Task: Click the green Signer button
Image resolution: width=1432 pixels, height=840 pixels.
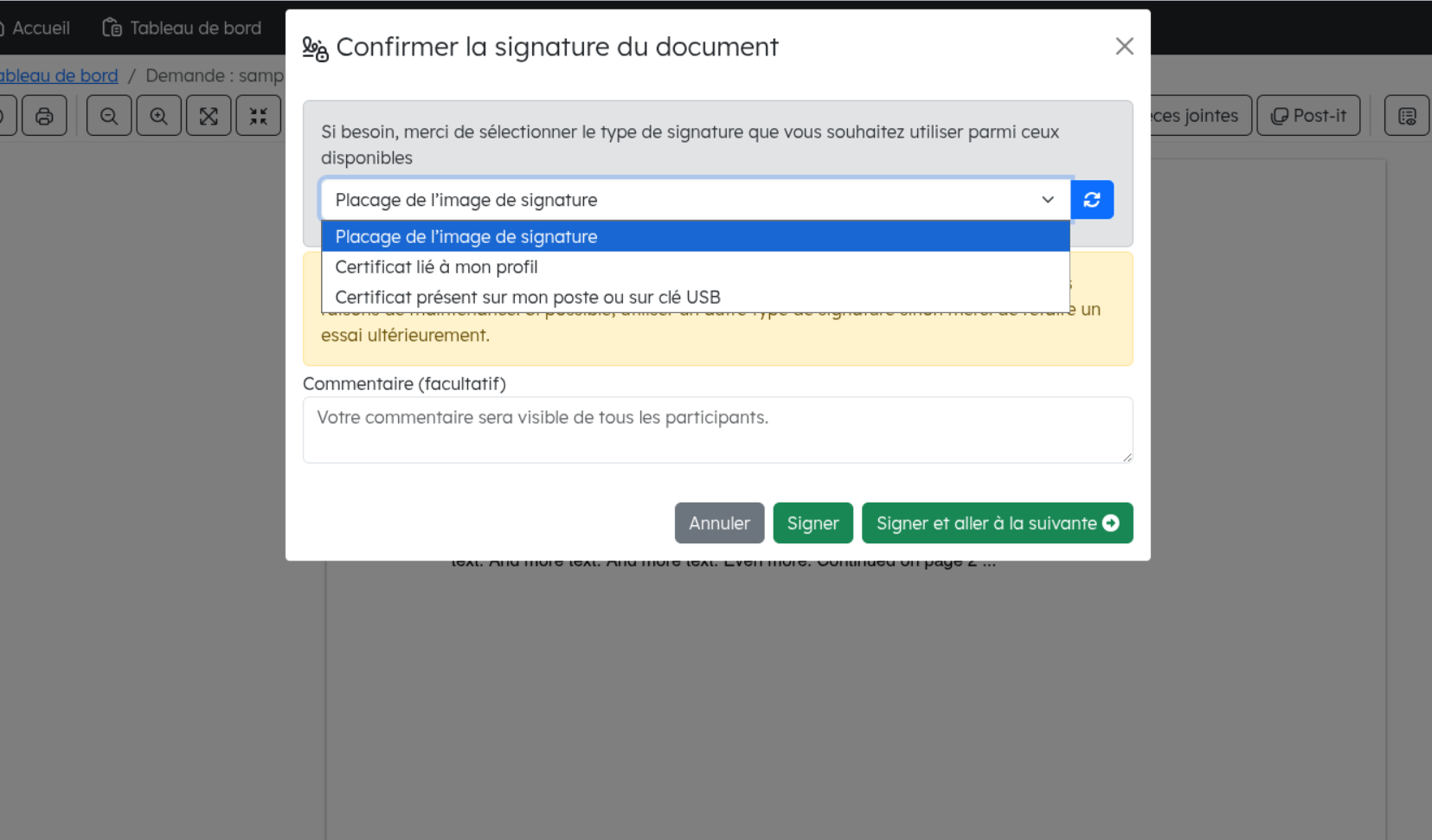Action: pyautogui.click(x=812, y=523)
